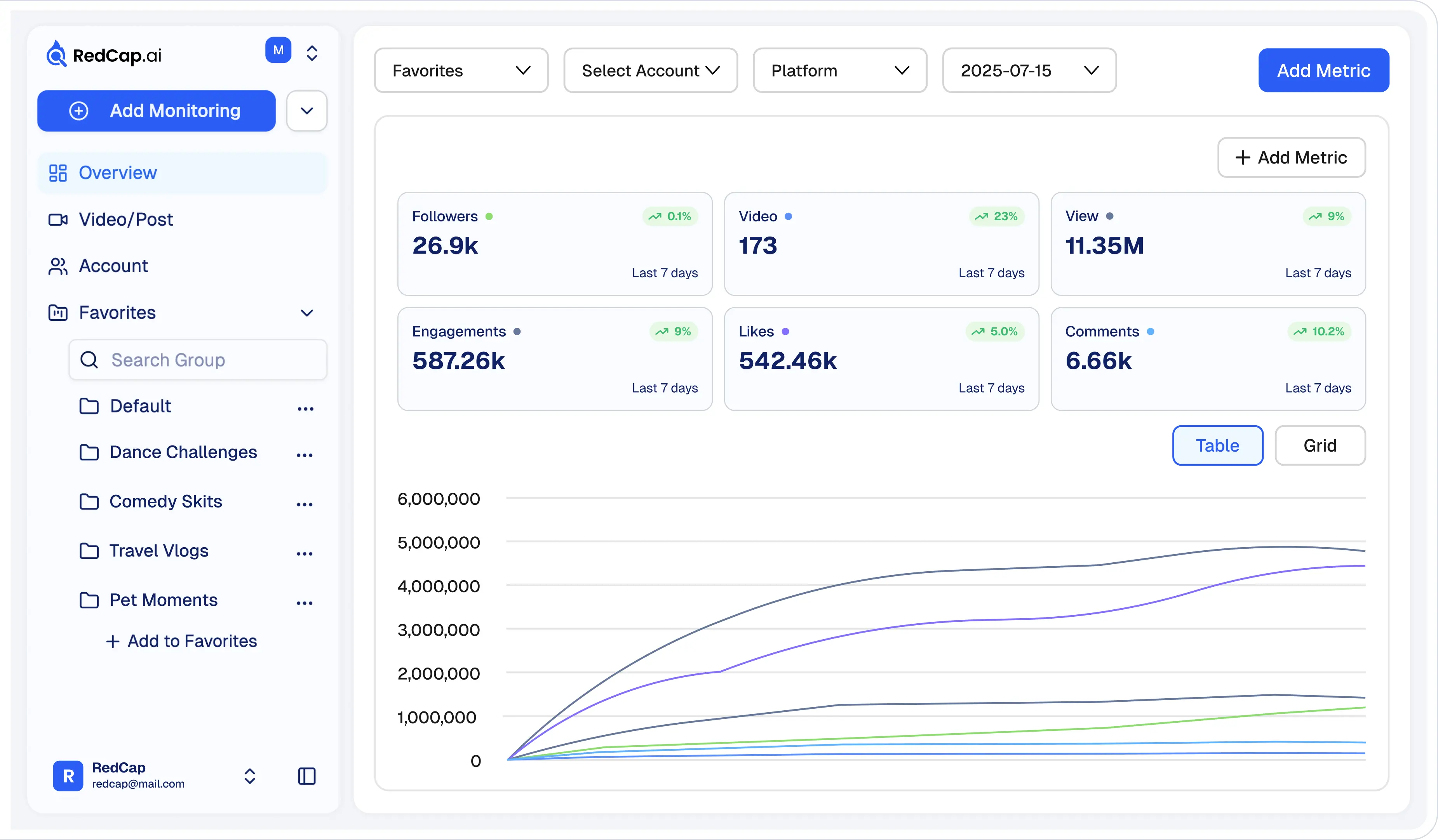
Task: Select the Default favorites group
Action: [140, 406]
